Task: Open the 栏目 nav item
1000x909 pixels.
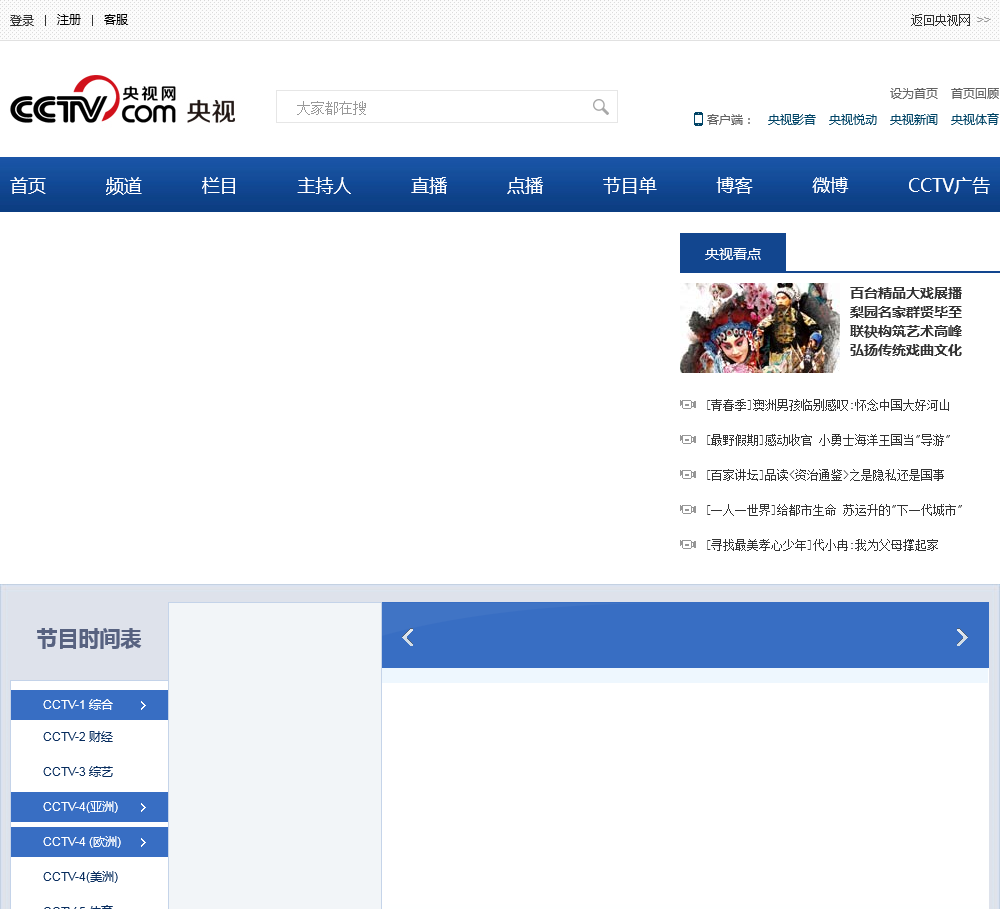Action: pyautogui.click(x=219, y=186)
